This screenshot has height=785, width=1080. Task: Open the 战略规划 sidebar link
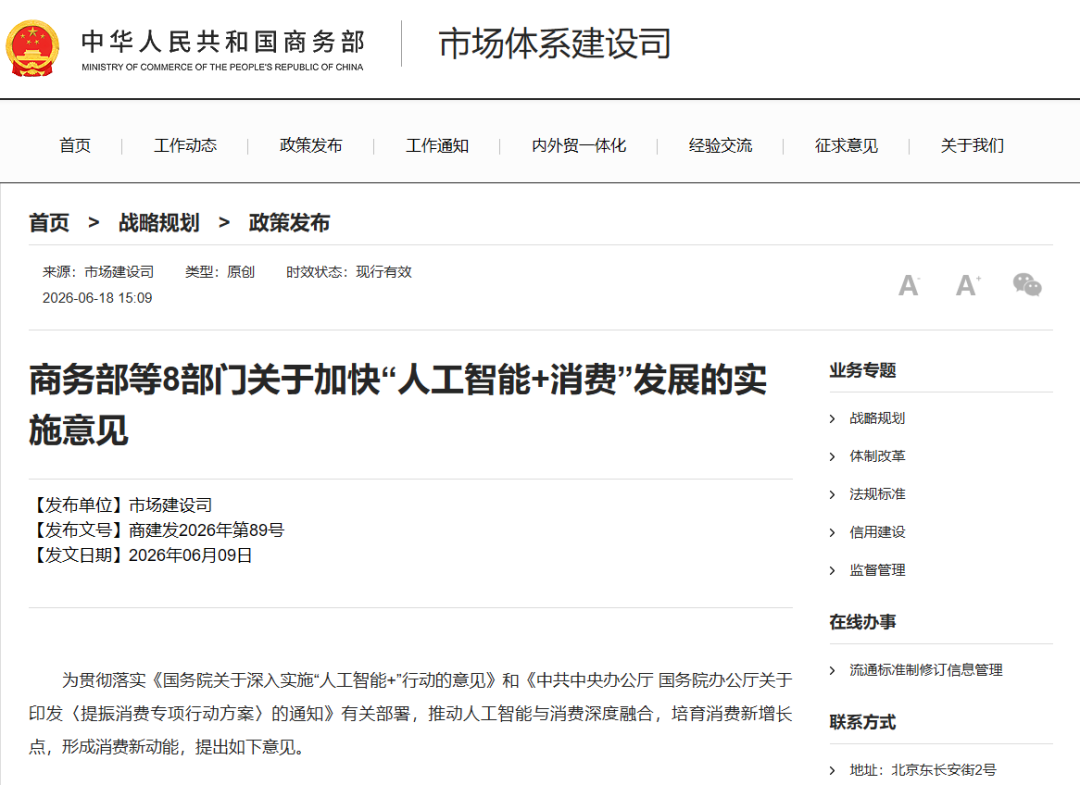coord(877,418)
